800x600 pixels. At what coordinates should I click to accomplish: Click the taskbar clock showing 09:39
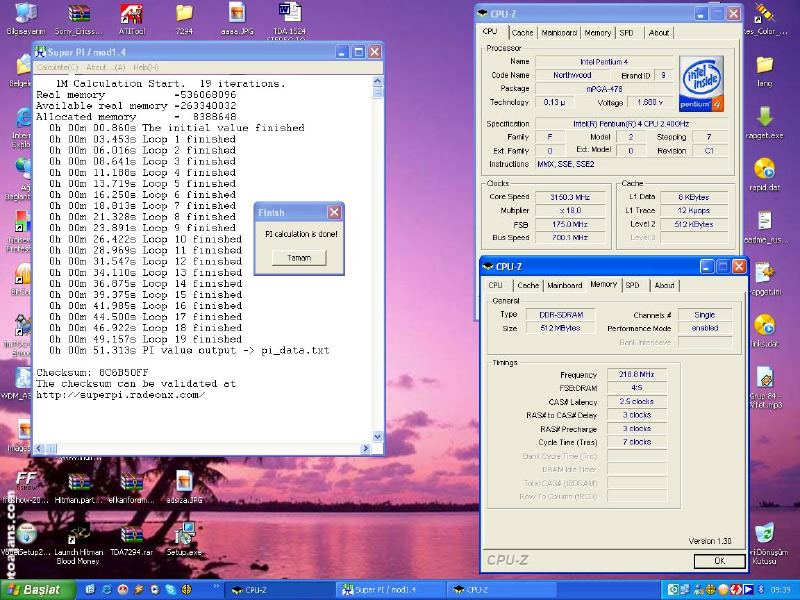[x=781, y=590]
